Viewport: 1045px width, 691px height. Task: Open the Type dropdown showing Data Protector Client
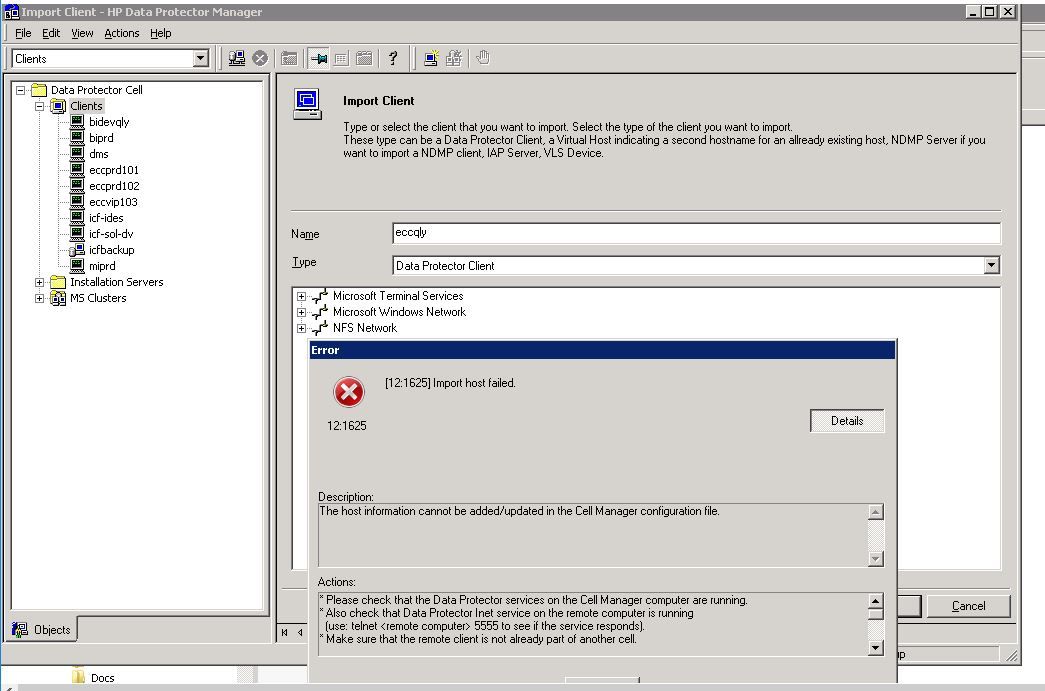(992, 265)
